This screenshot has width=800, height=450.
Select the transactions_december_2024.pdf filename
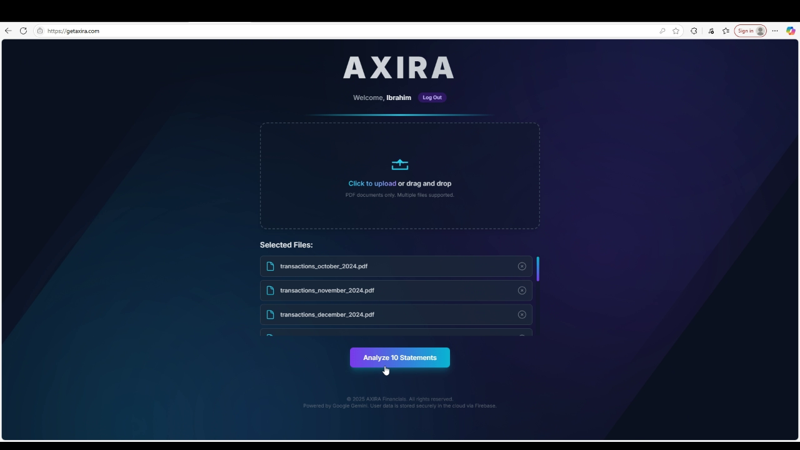327,315
